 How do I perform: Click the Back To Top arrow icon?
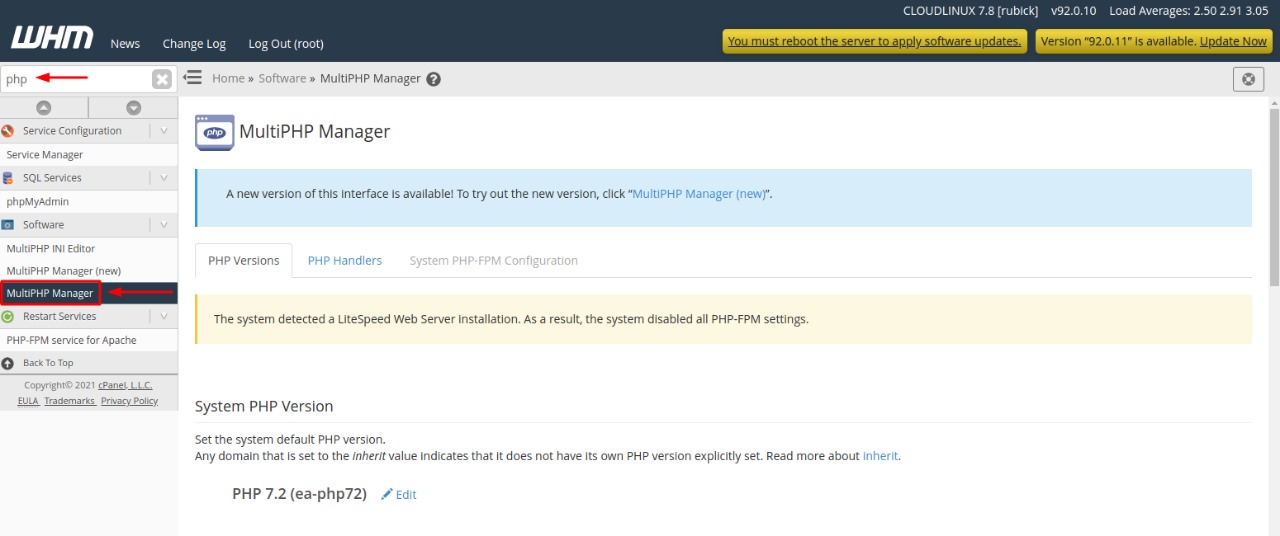(8, 363)
